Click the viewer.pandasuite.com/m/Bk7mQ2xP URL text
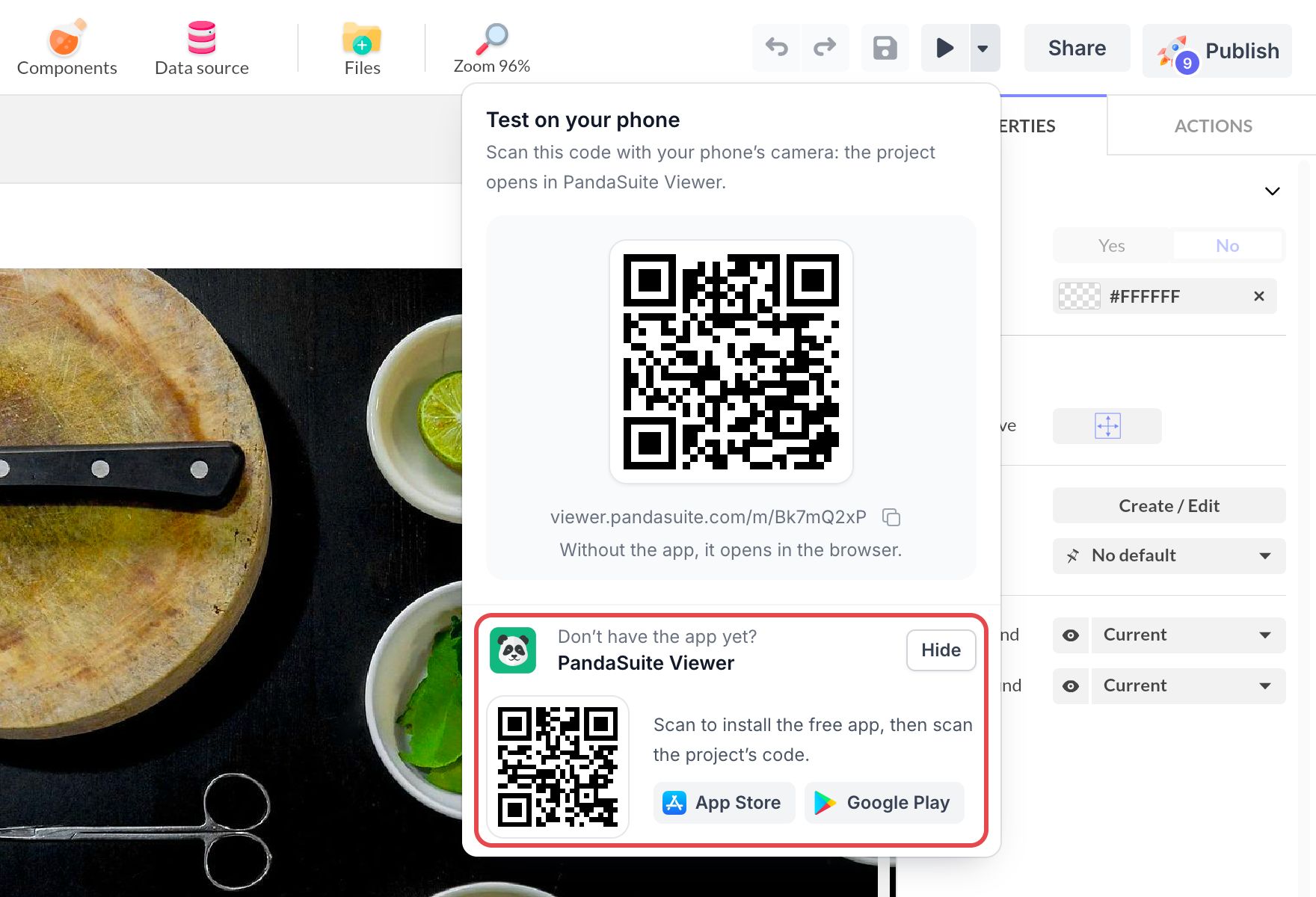 click(708, 517)
